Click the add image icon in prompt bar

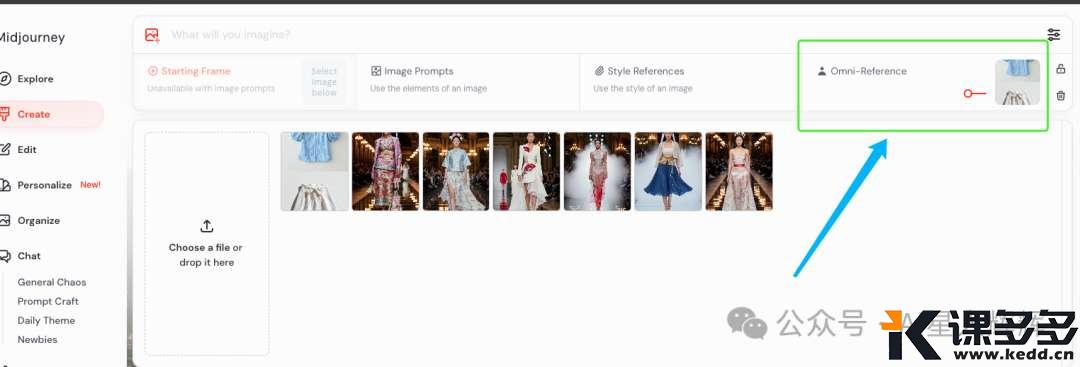(x=152, y=35)
